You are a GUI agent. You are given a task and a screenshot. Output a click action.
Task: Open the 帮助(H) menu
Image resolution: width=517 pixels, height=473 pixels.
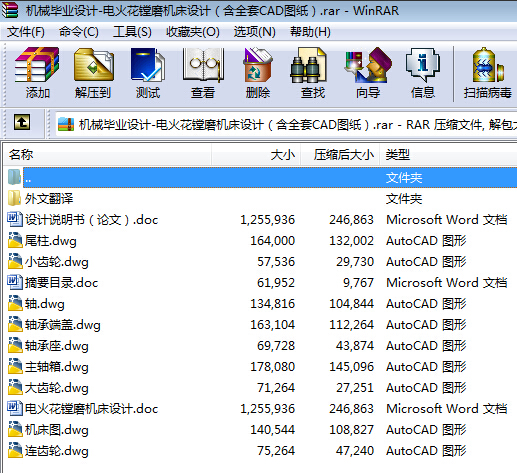(x=310, y=32)
